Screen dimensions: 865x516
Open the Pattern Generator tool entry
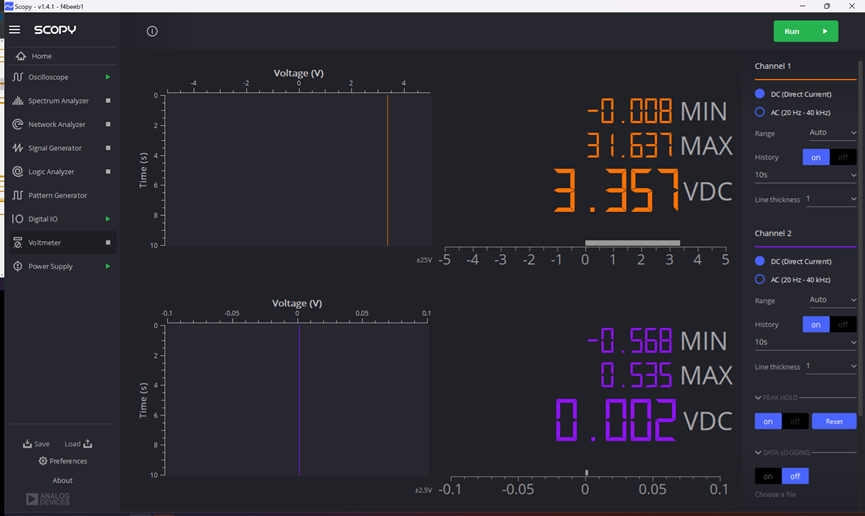(x=63, y=195)
